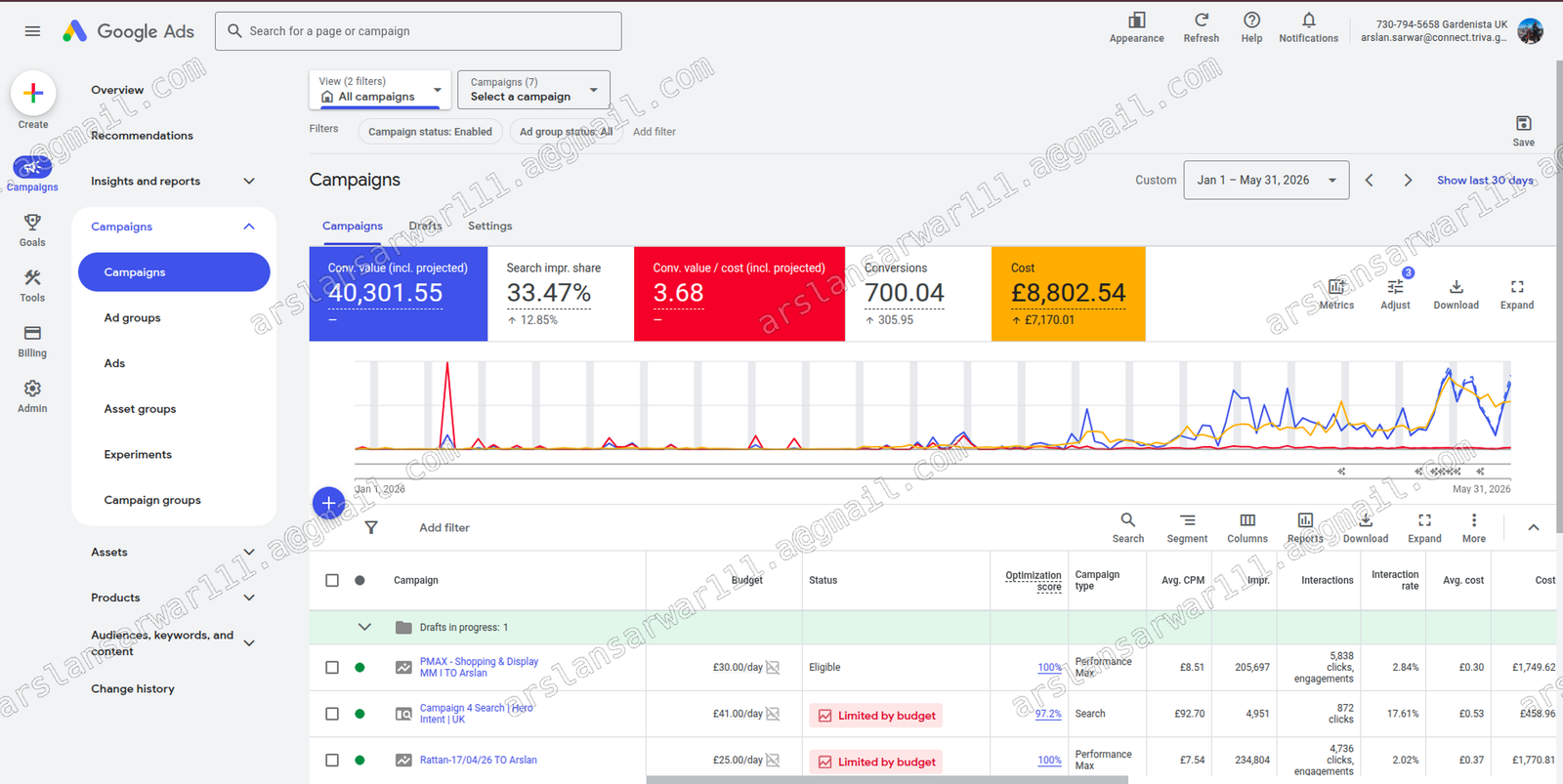Toggle status of Rattan-17/04/26 campaign

pos(360,760)
